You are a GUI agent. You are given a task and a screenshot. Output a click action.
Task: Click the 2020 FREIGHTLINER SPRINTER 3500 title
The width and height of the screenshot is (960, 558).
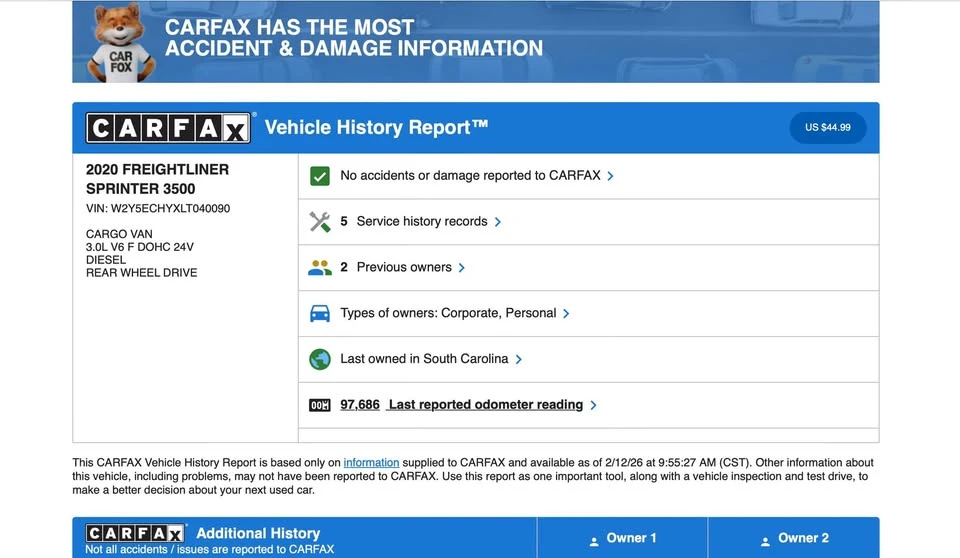(x=157, y=179)
